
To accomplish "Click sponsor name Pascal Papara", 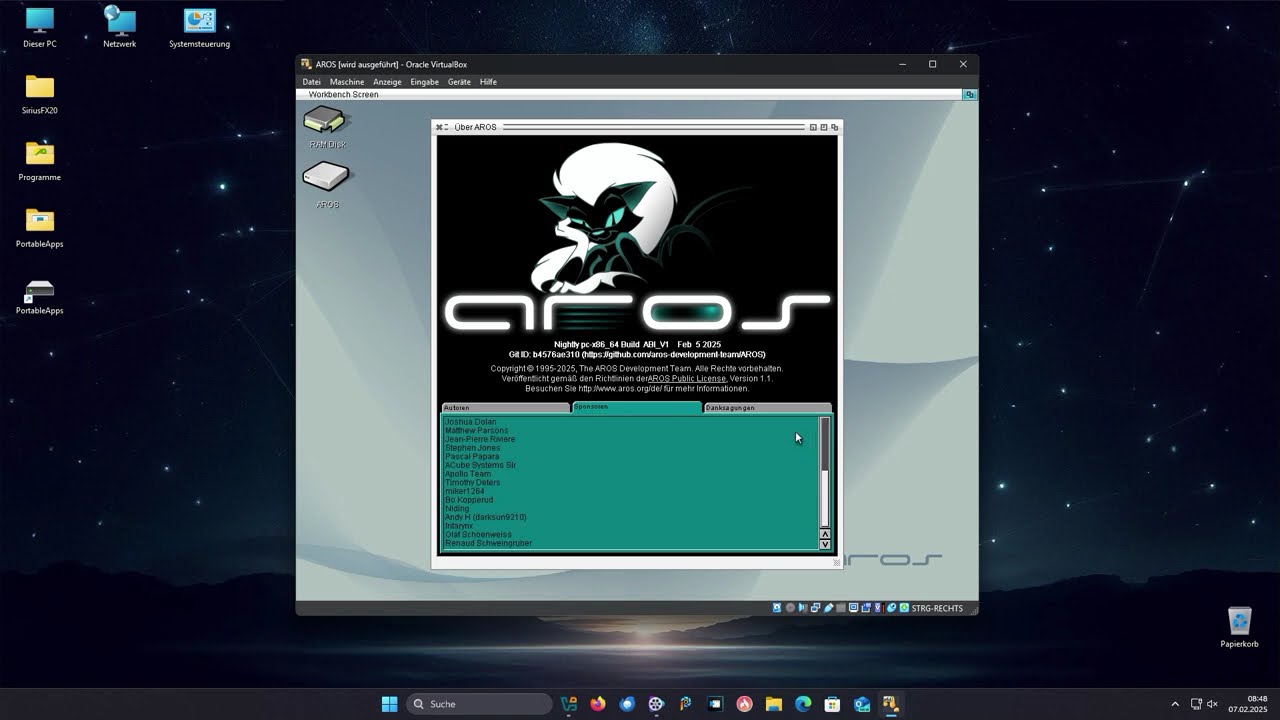I will pyautogui.click(x=472, y=457).
